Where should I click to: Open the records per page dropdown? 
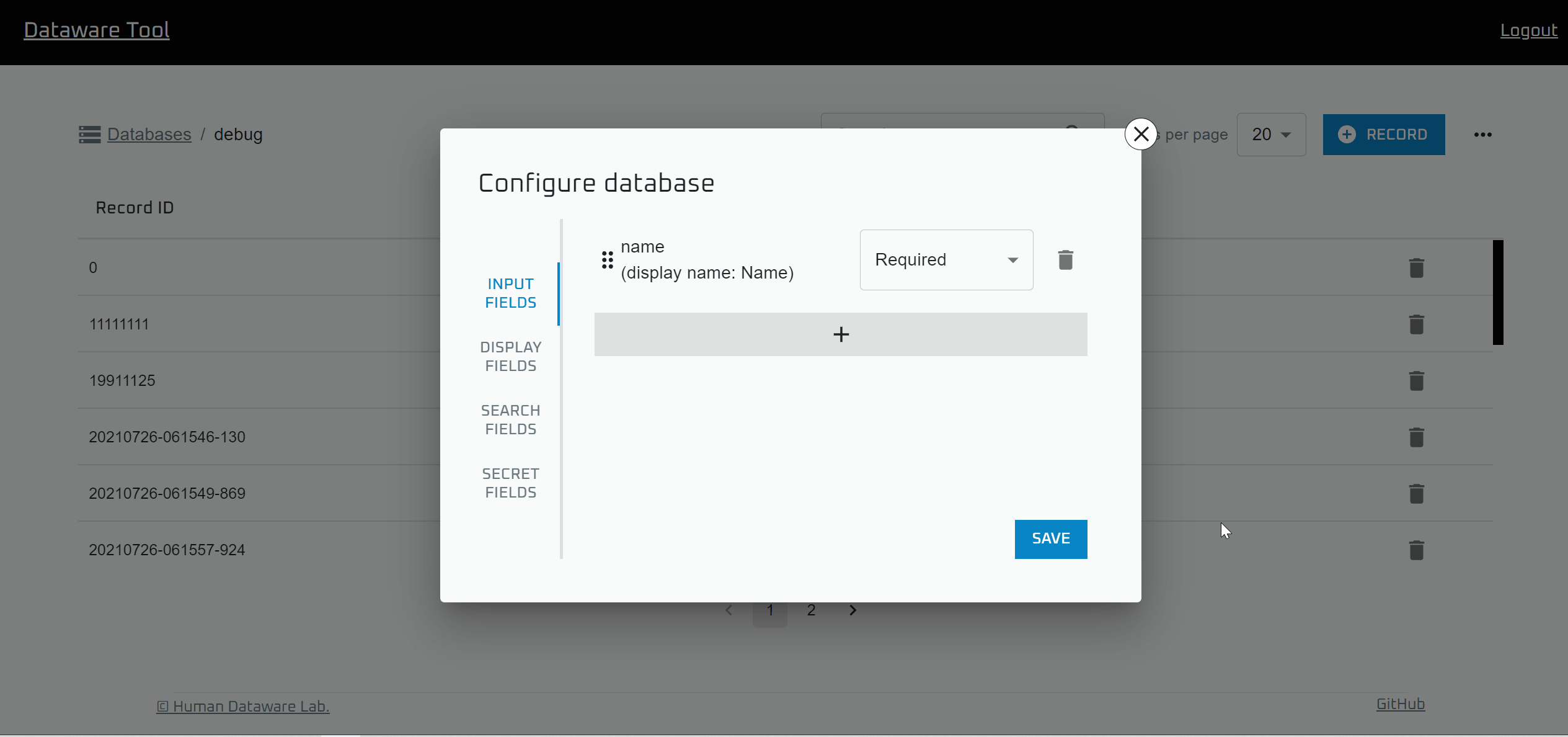(1271, 134)
